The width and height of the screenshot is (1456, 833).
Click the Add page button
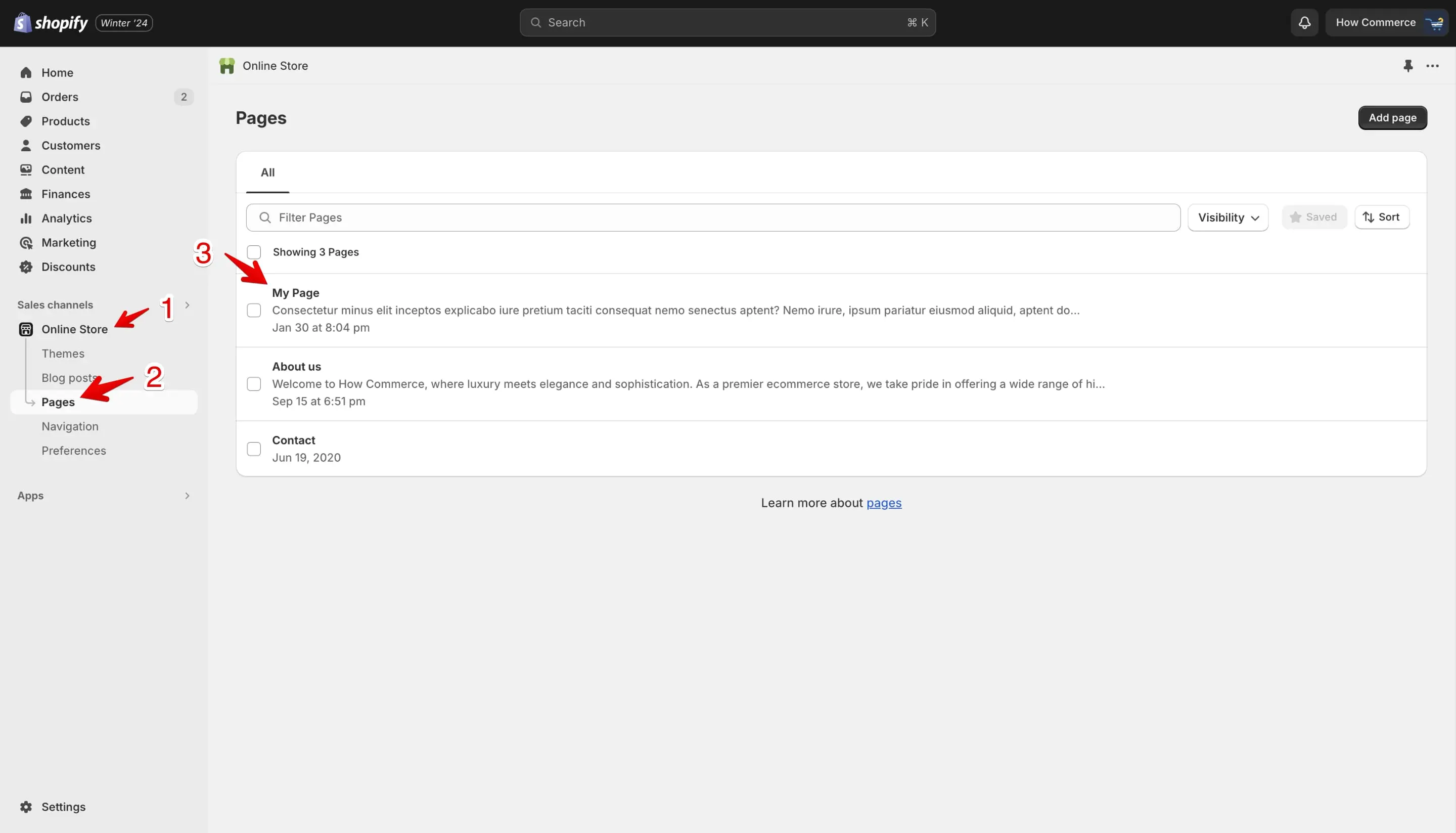point(1392,118)
